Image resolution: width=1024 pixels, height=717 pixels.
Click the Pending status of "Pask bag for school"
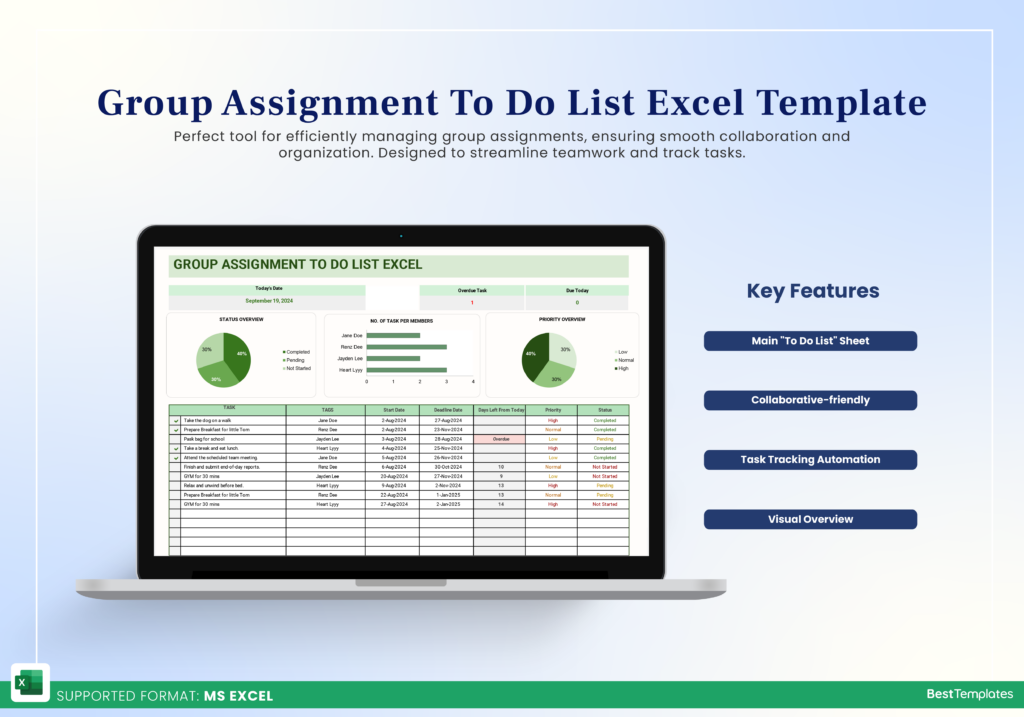pyautogui.click(x=603, y=439)
